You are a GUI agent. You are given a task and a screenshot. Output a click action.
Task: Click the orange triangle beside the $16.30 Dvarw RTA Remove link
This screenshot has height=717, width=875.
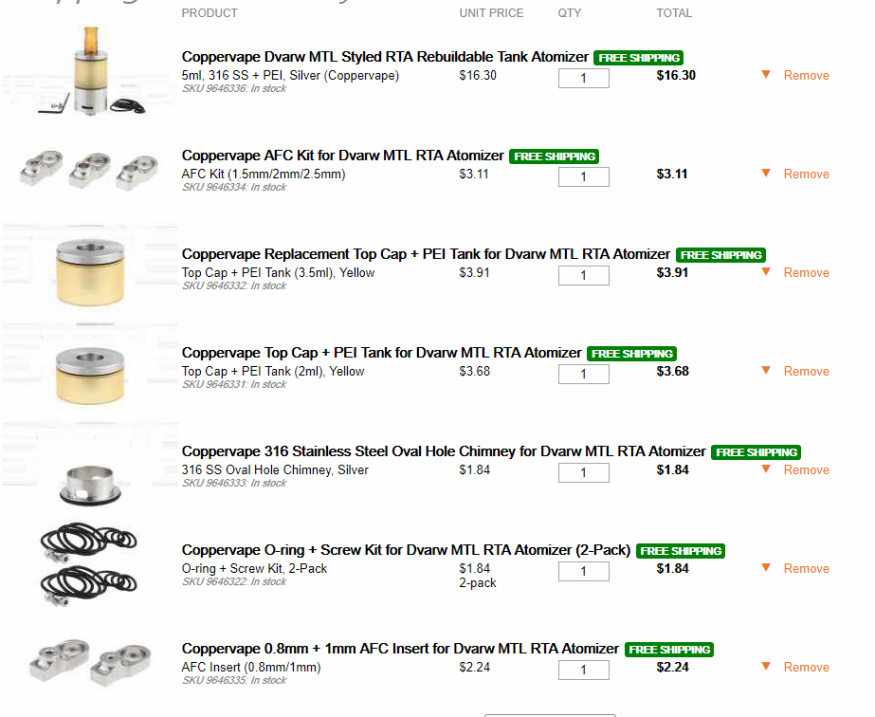(x=766, y=74)
